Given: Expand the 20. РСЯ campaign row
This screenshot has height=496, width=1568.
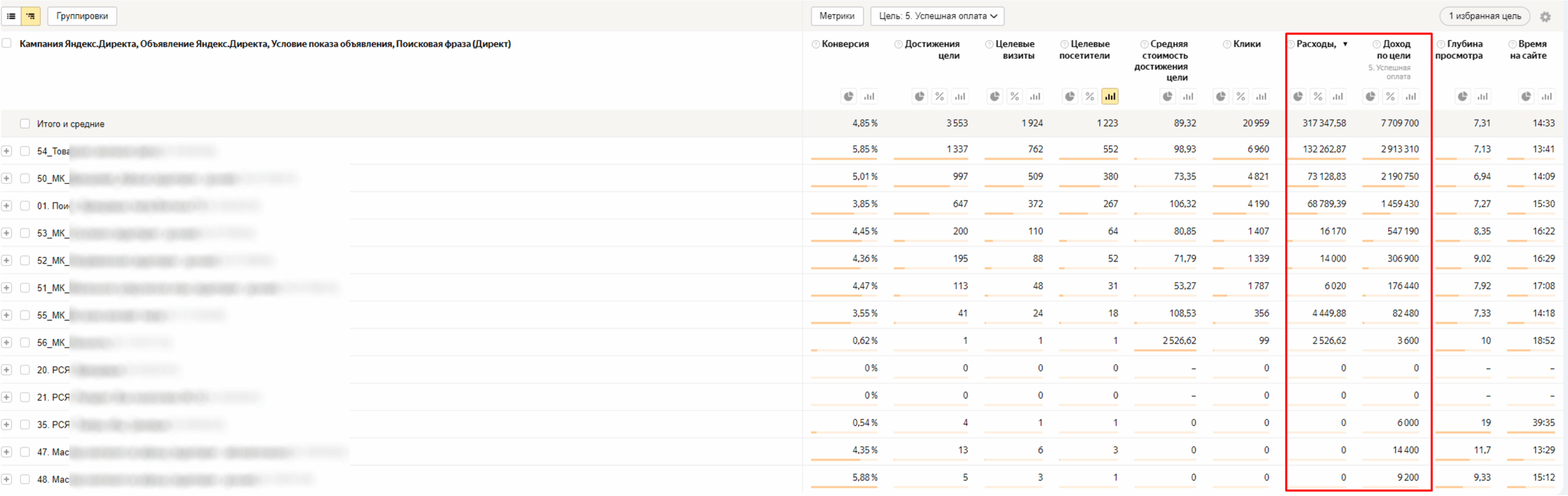Looking at the screenshot, I should (7, 370).
